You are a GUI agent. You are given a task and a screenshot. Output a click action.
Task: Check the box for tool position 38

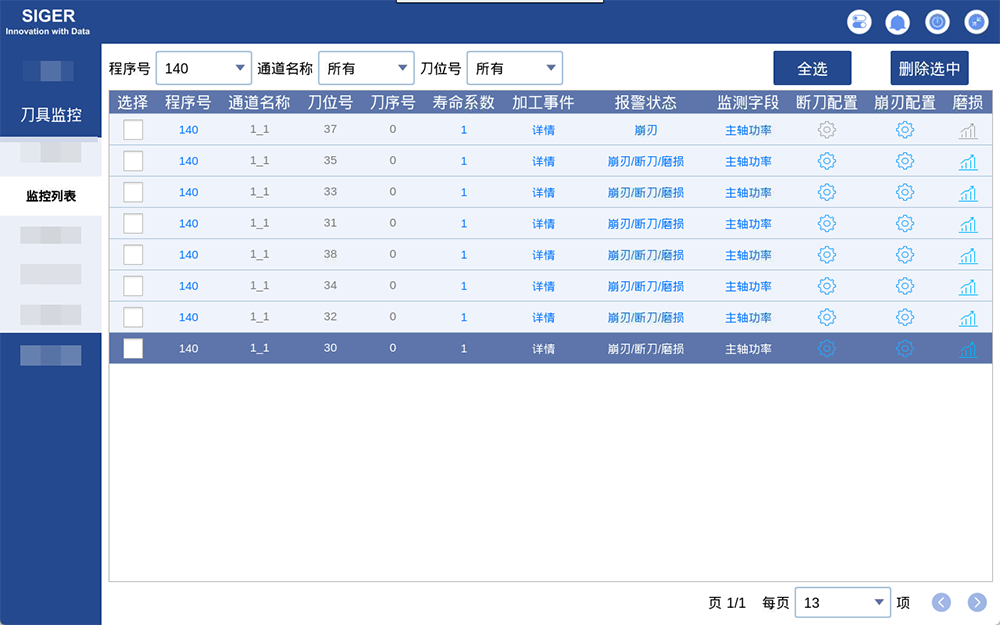[x=133, y=254]
